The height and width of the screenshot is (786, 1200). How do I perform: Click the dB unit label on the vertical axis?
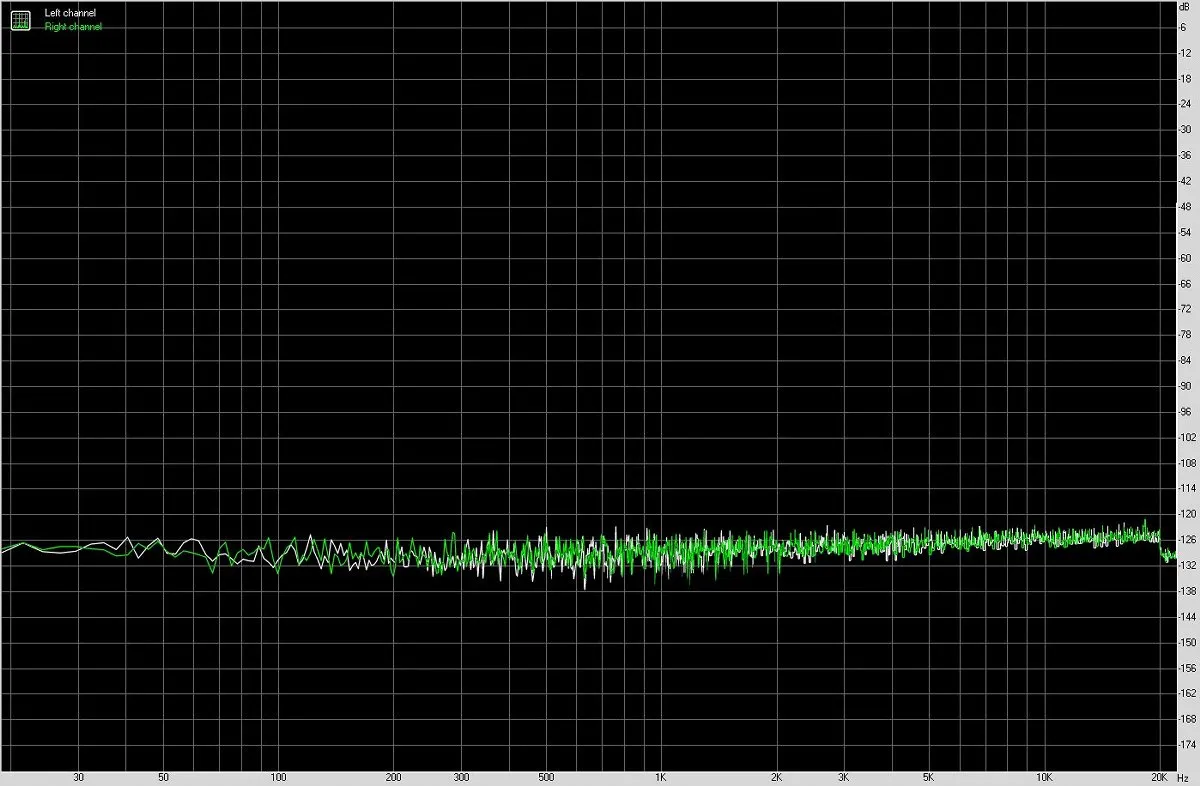[1183, 7]
